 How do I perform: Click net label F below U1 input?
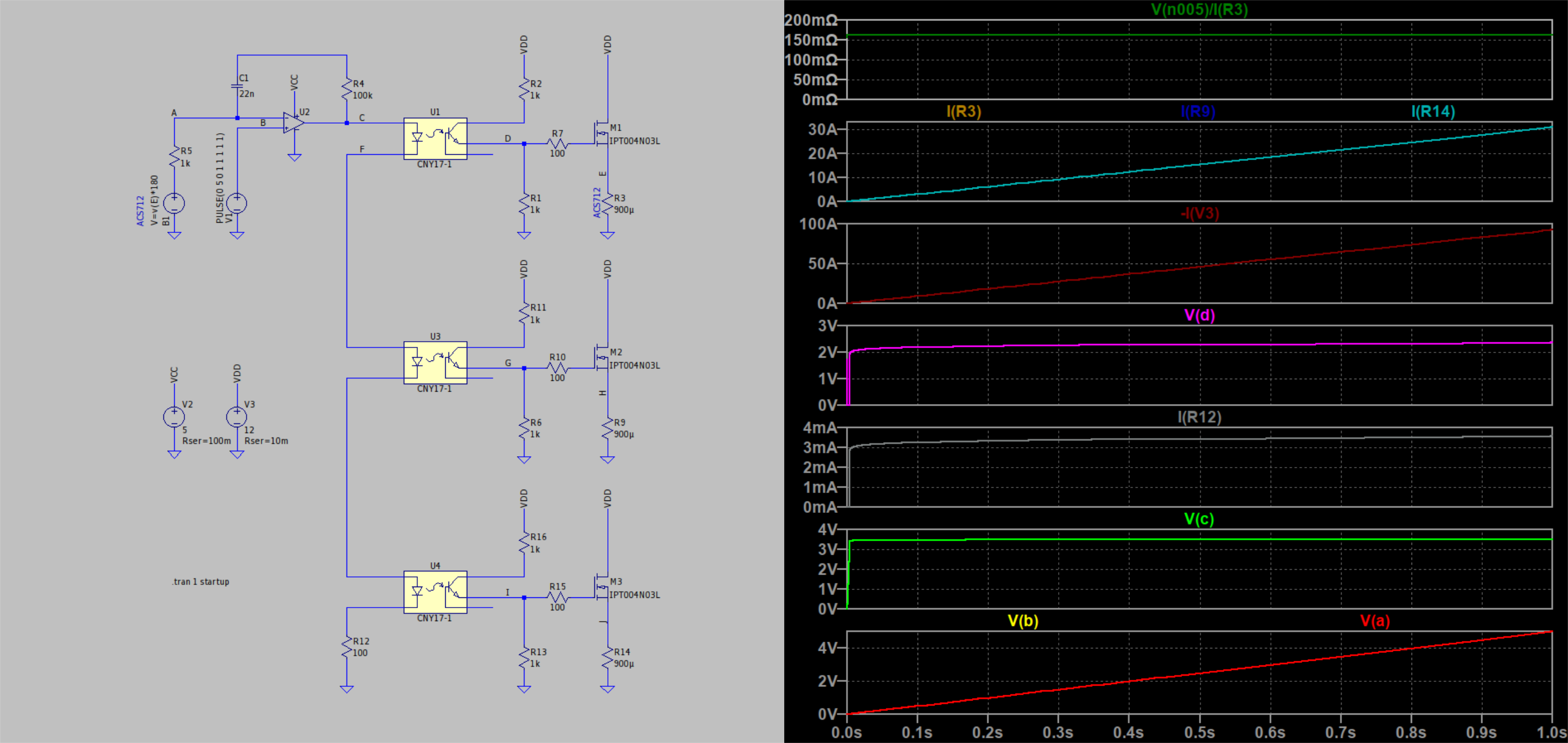click(x=362, y=149)
